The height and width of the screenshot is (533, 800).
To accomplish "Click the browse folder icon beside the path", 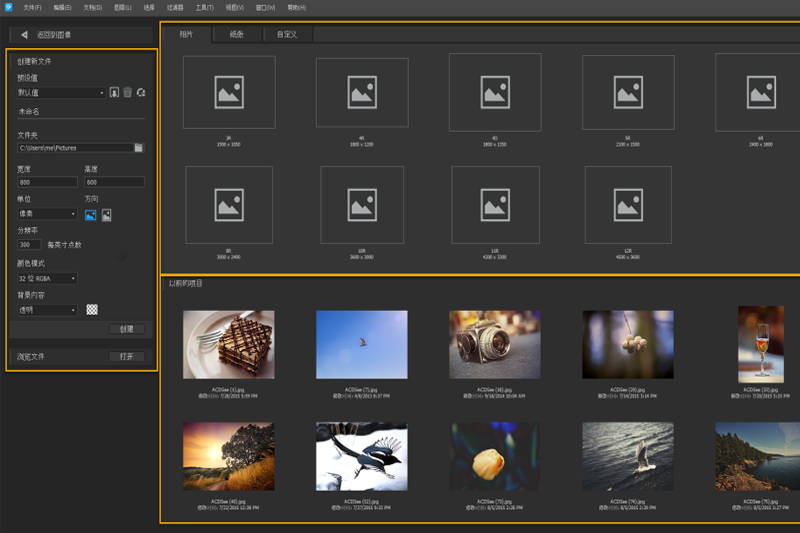I will click(x=139, y=148).
